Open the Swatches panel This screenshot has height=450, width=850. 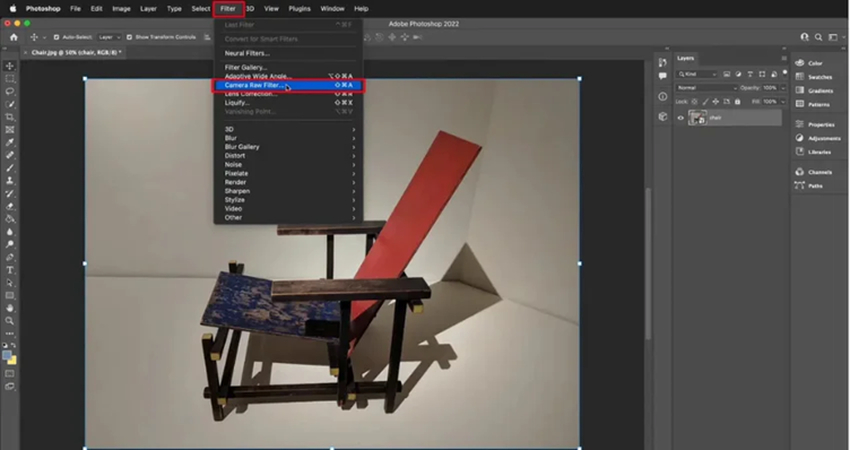(x=814, y=77)
